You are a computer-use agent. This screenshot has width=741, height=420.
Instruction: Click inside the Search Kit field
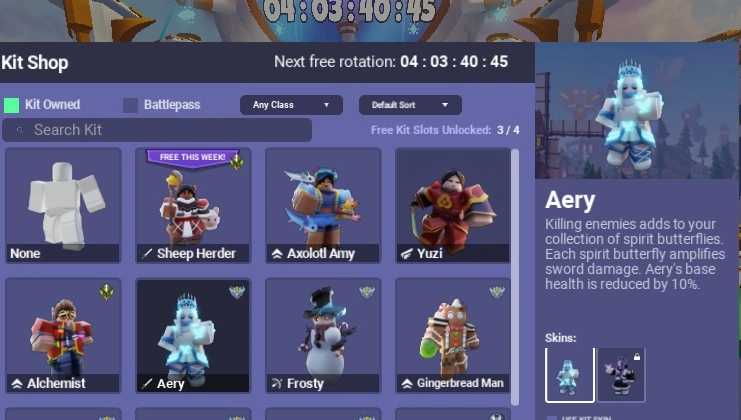pos(157,130)
